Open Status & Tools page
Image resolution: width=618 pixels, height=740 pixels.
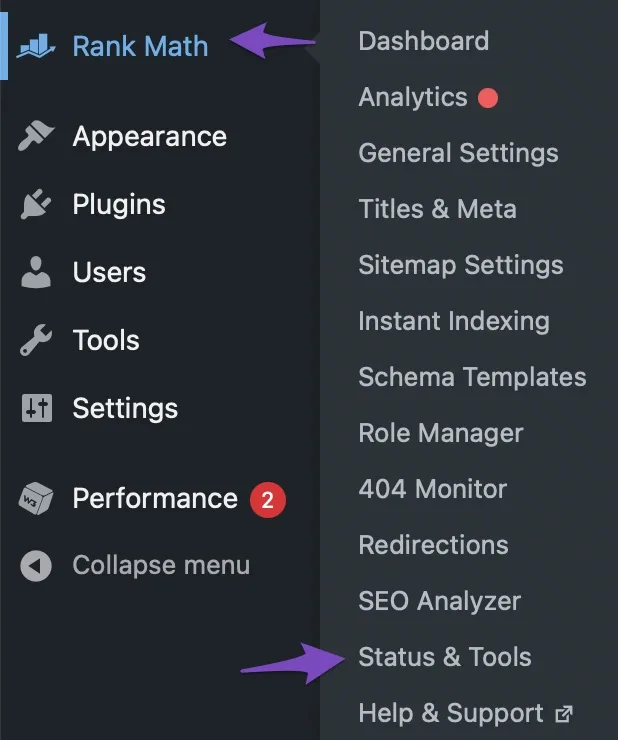point(445,657)
